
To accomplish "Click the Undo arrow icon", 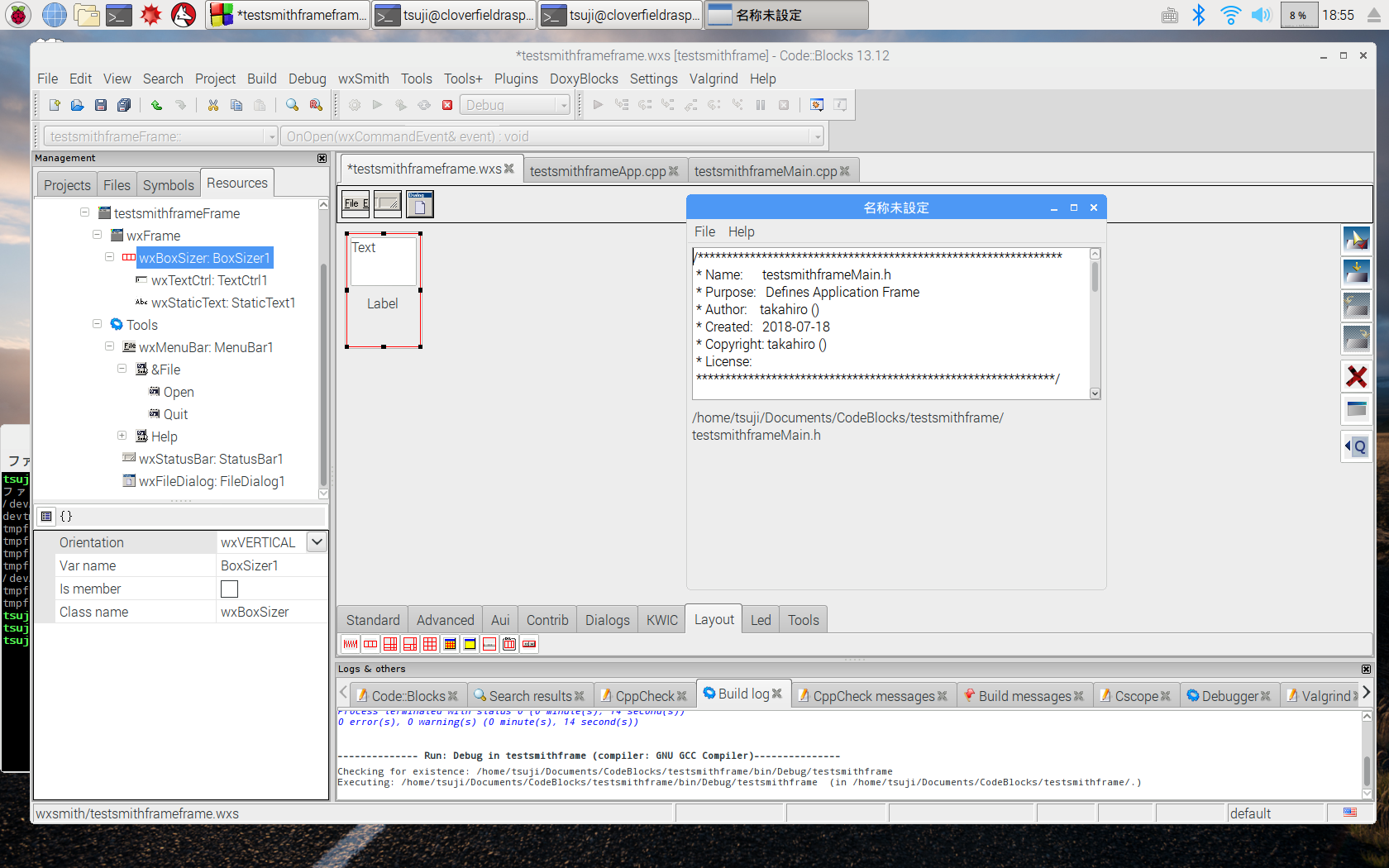I will [x=156, y=105].
